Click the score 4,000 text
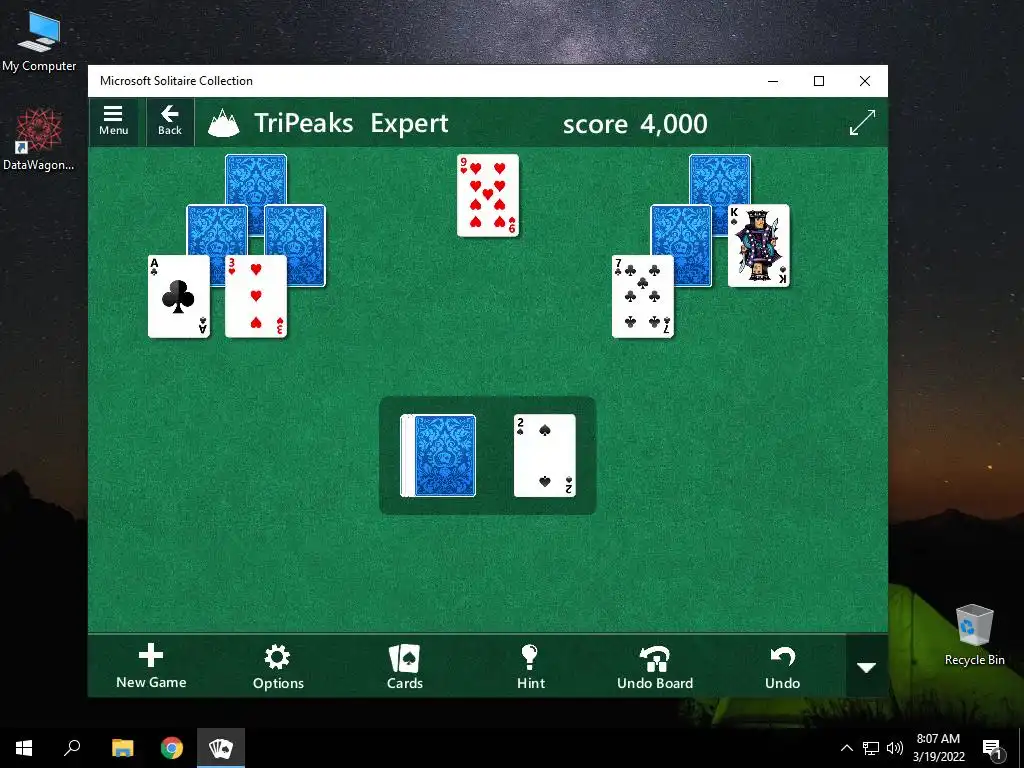 tap(635, 123)
